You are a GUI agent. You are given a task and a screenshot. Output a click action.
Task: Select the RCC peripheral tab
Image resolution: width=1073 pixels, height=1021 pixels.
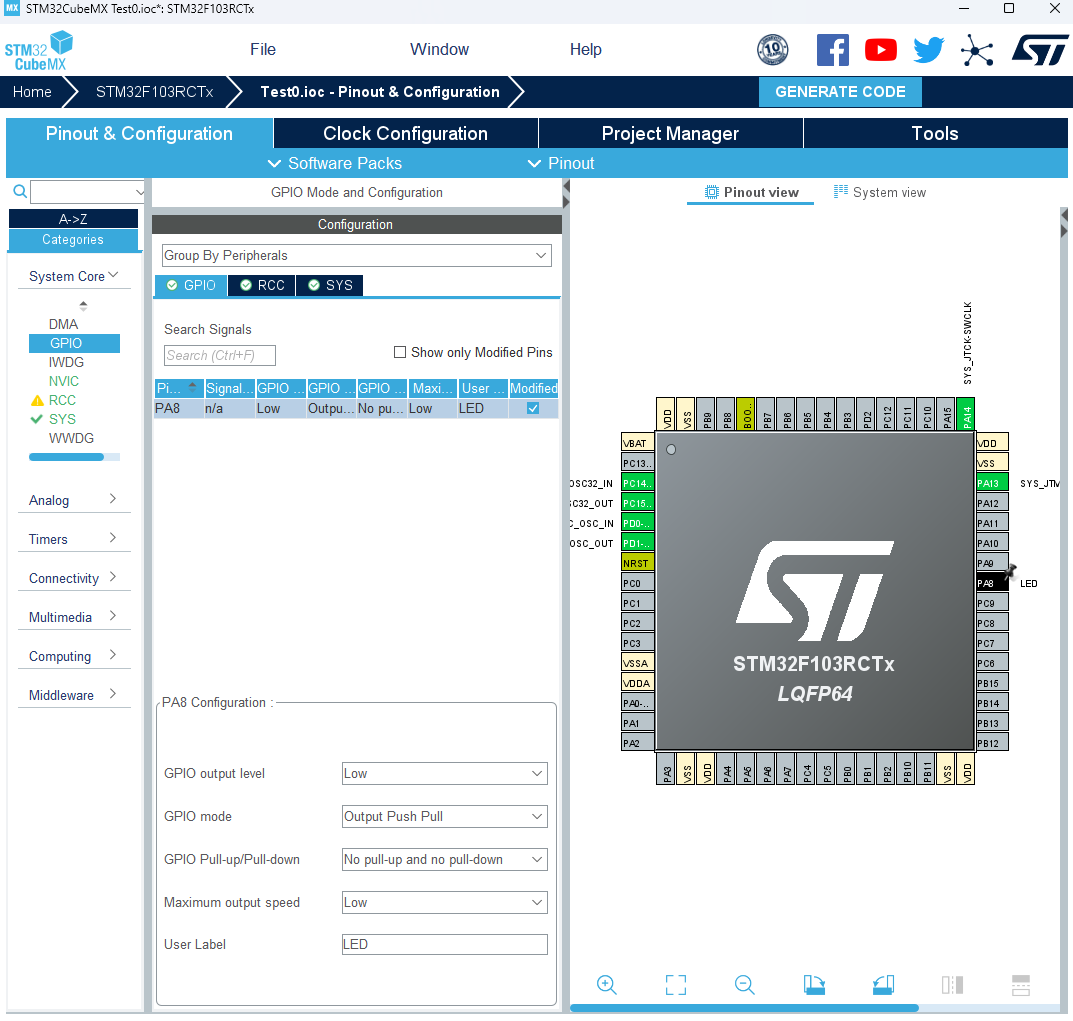pyautogui.click(x=262, y=285)
